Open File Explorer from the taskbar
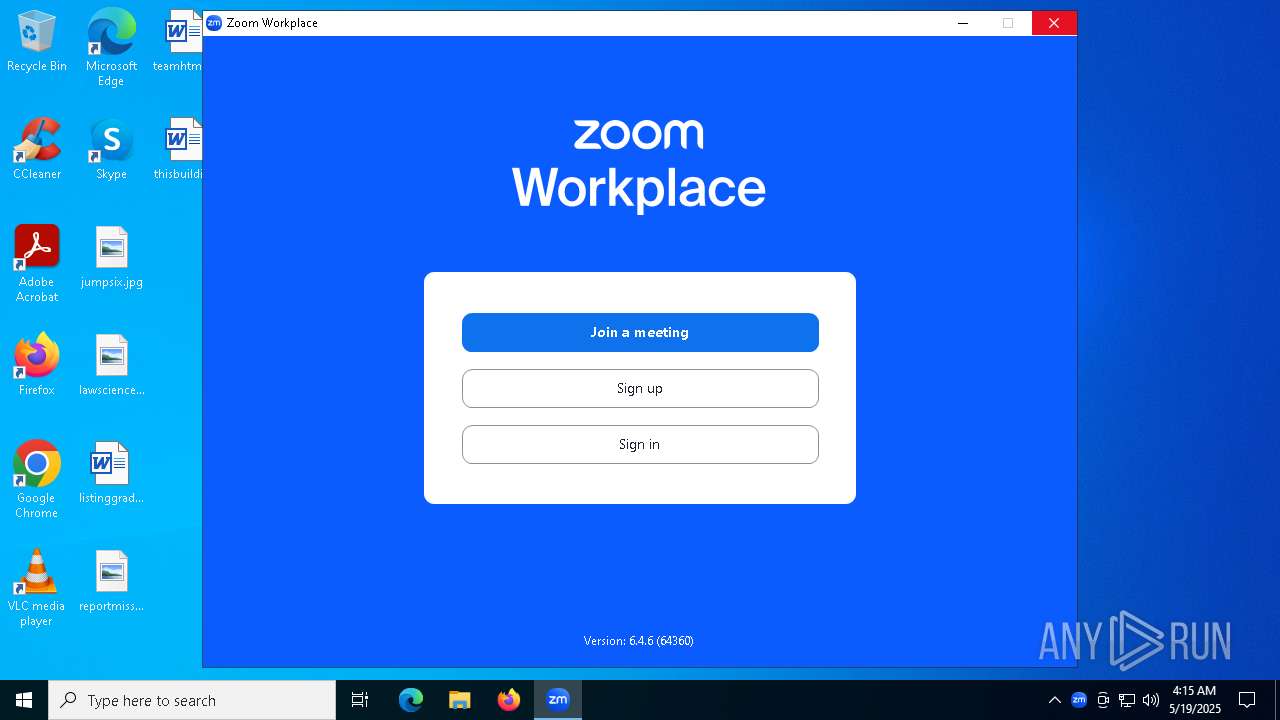Viewport: 1280px width, 720px height. click(460, 700)
